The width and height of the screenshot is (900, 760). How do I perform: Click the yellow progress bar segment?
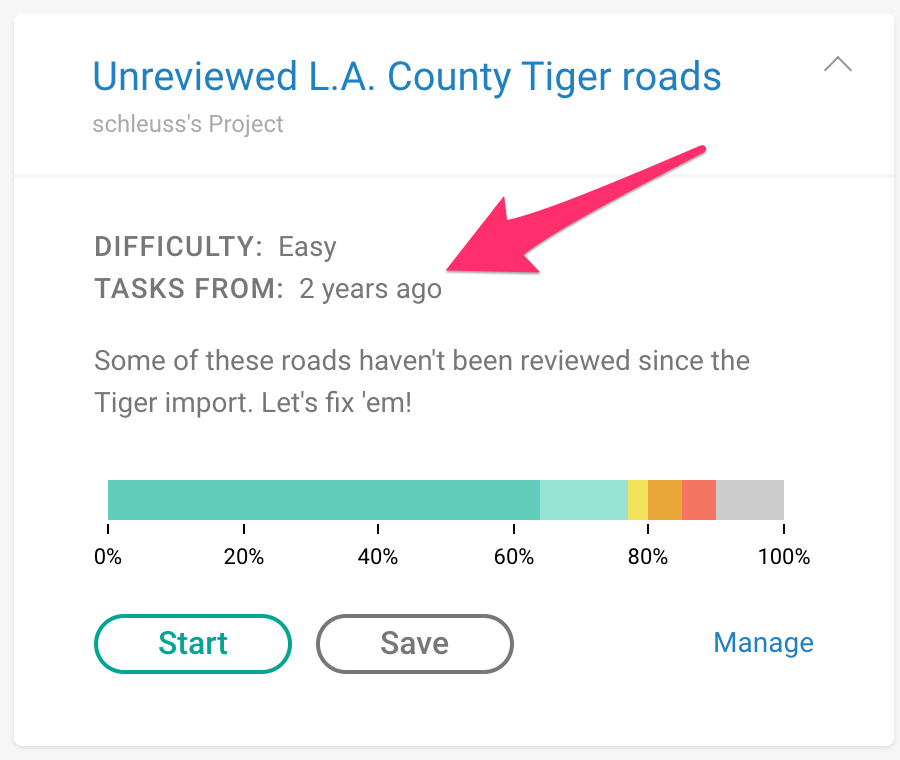pos(638,500)
